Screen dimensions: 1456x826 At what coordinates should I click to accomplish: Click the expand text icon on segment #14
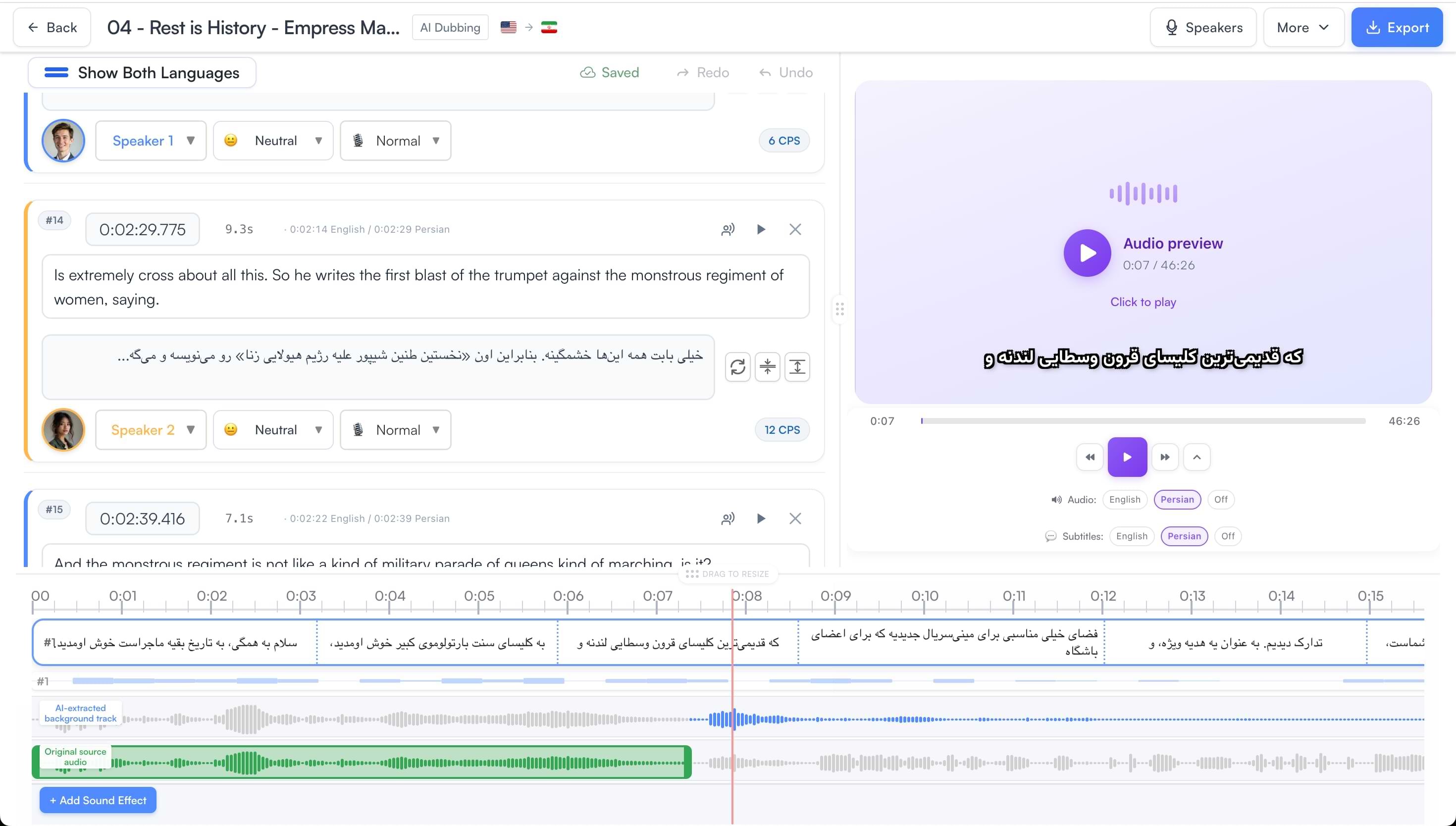797,367
